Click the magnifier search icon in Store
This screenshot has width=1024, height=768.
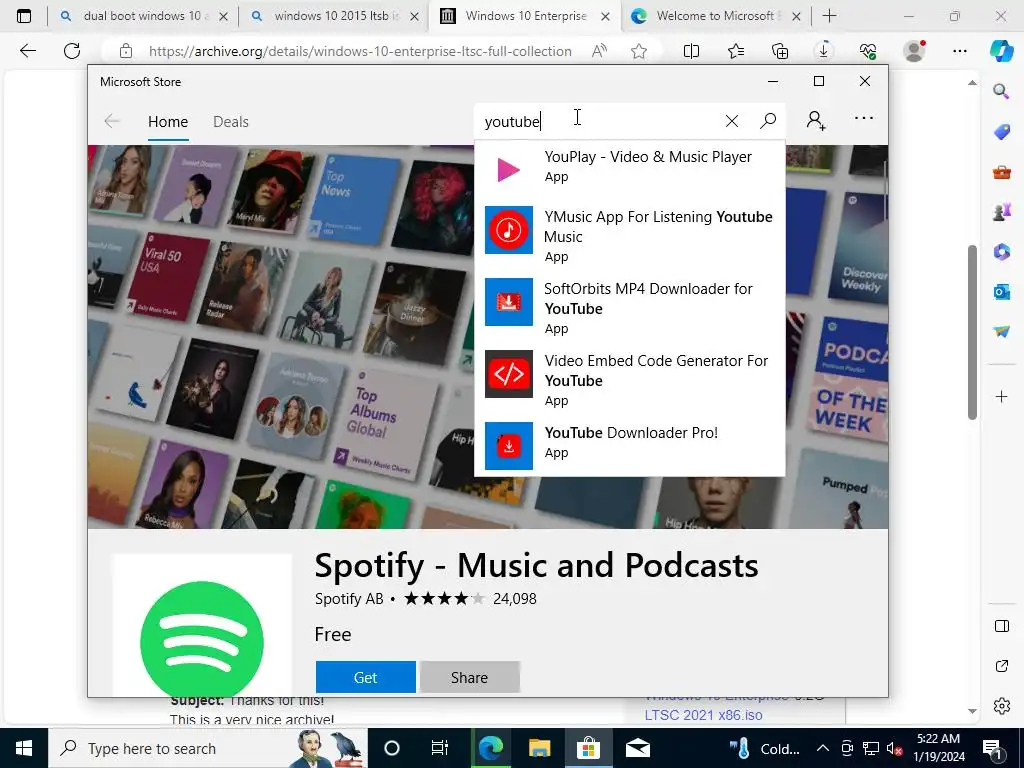tap(768, 121)
